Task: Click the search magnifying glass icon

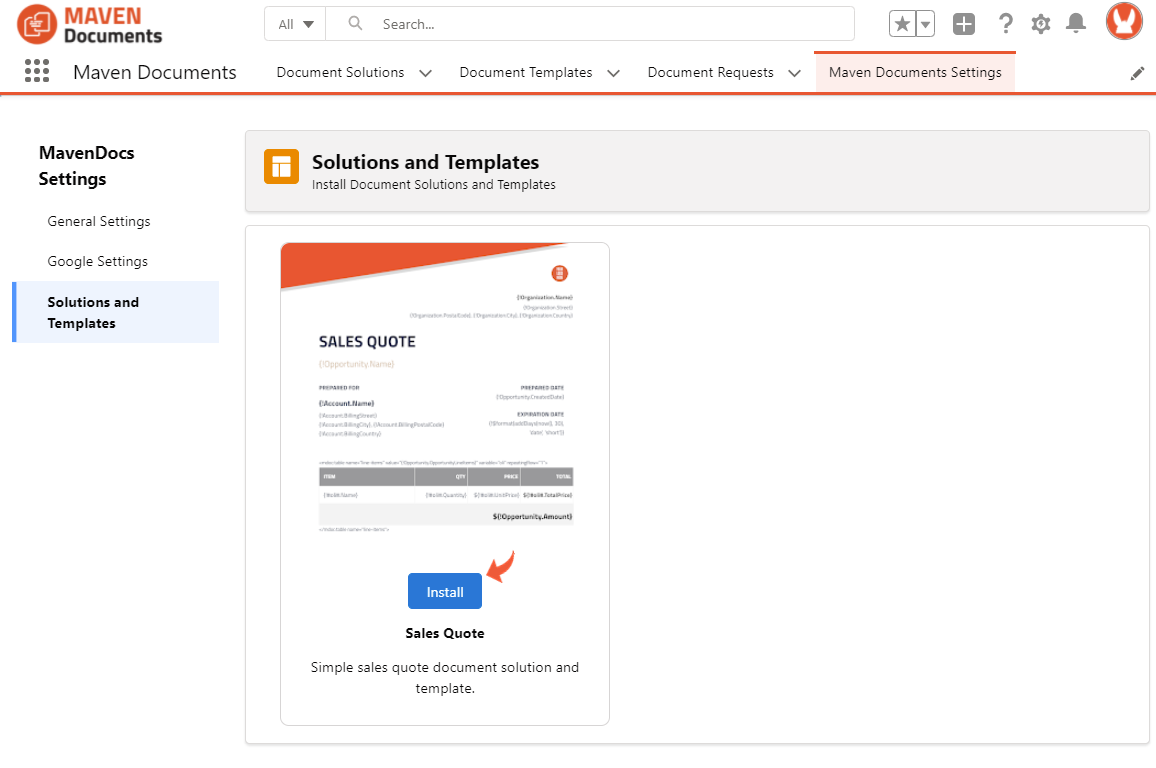Action: pos(354,23)
